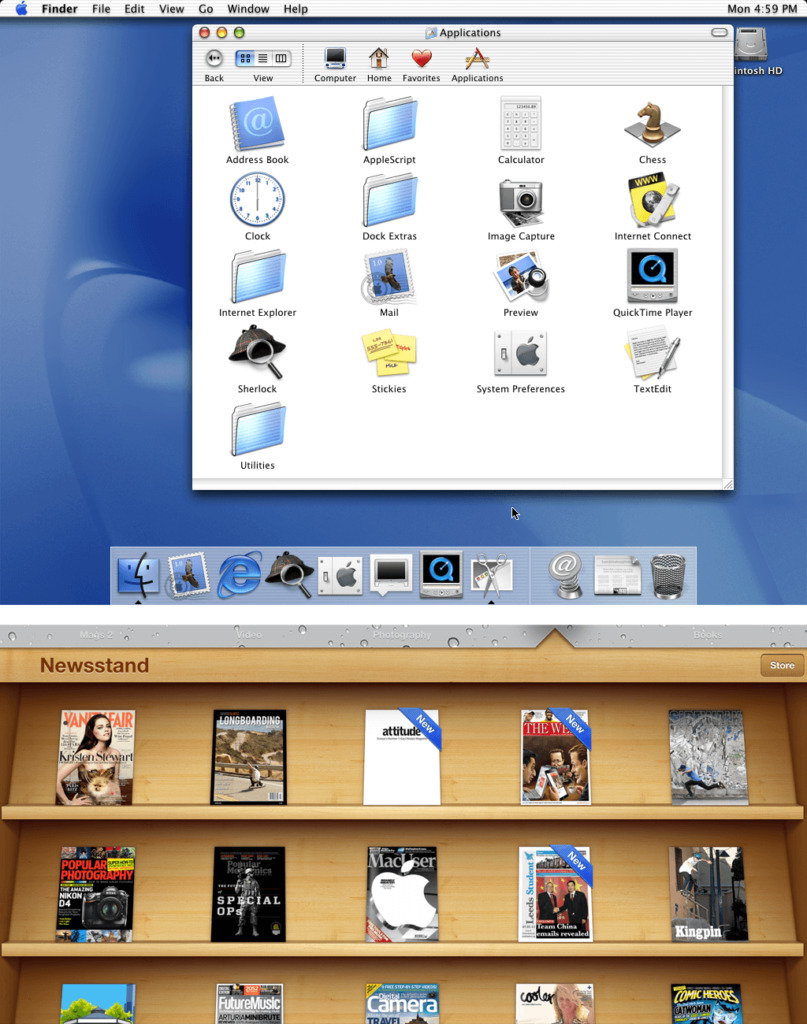Open the Edit menu

point(134,8)
